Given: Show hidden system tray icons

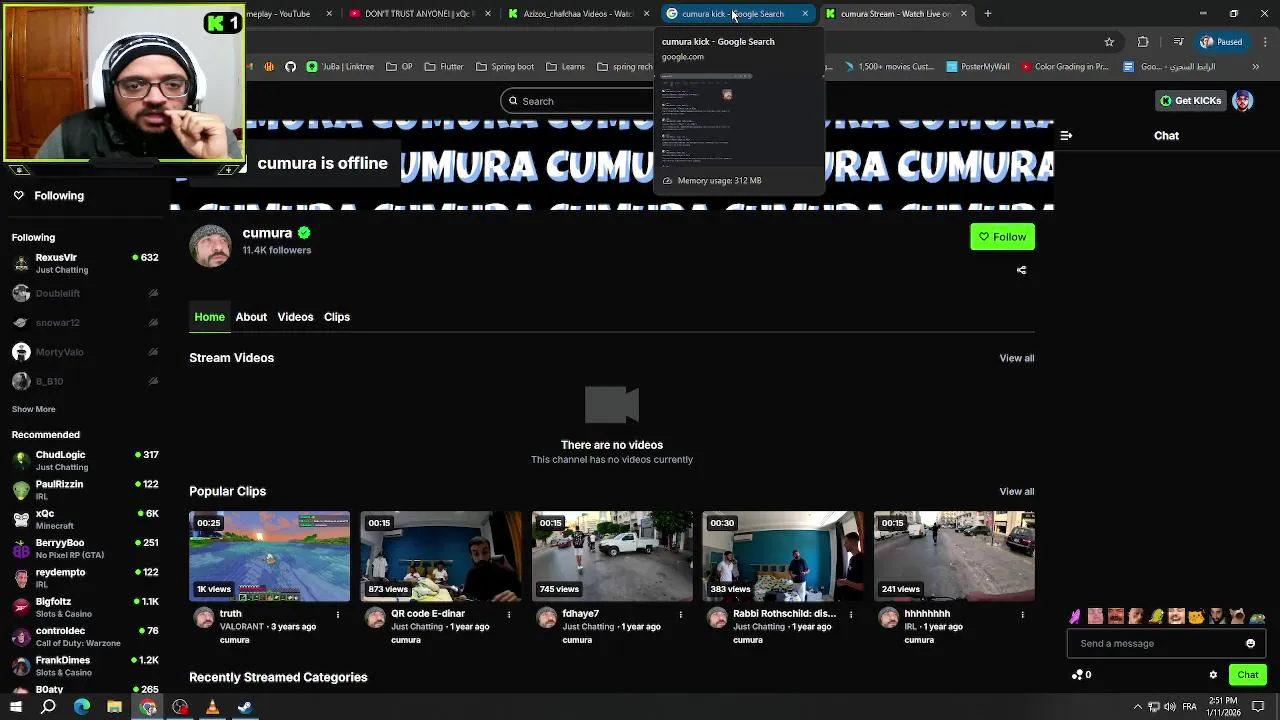Looking at the screenshot, I should click(x=1137, y=707).
